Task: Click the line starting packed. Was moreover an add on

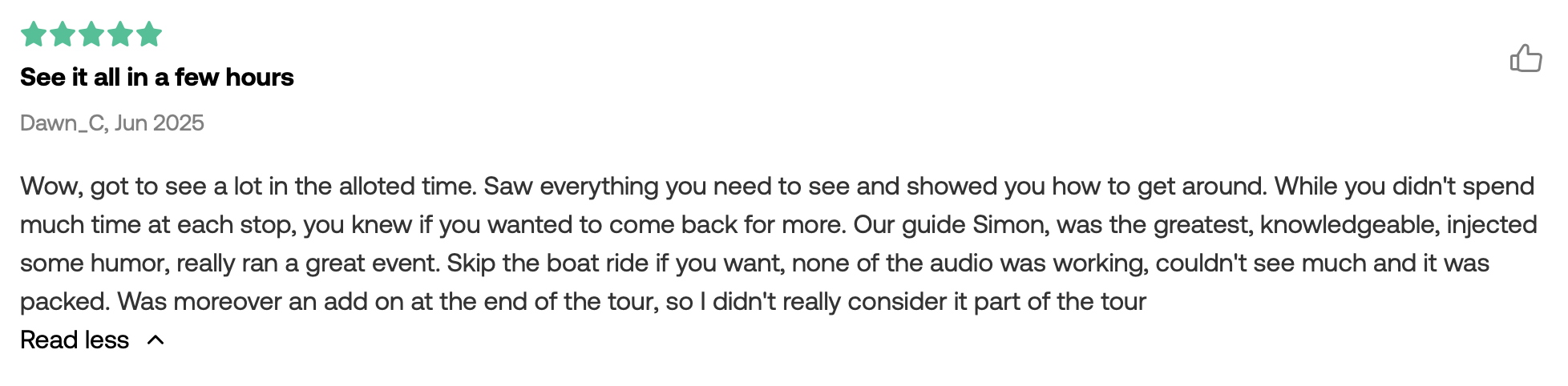Action: point(584,301)
